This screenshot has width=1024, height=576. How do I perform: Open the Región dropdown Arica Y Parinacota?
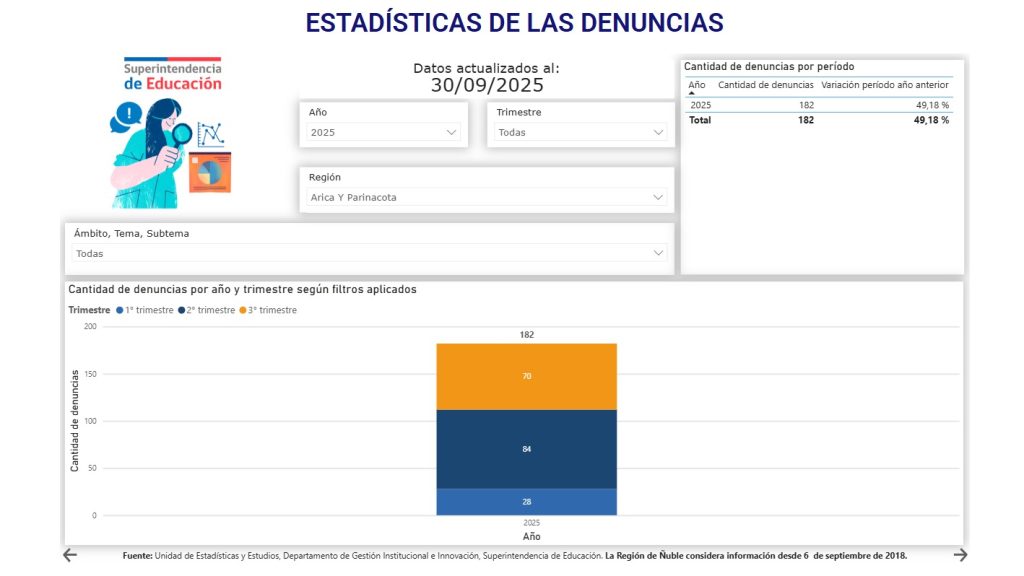click(486, 197)
